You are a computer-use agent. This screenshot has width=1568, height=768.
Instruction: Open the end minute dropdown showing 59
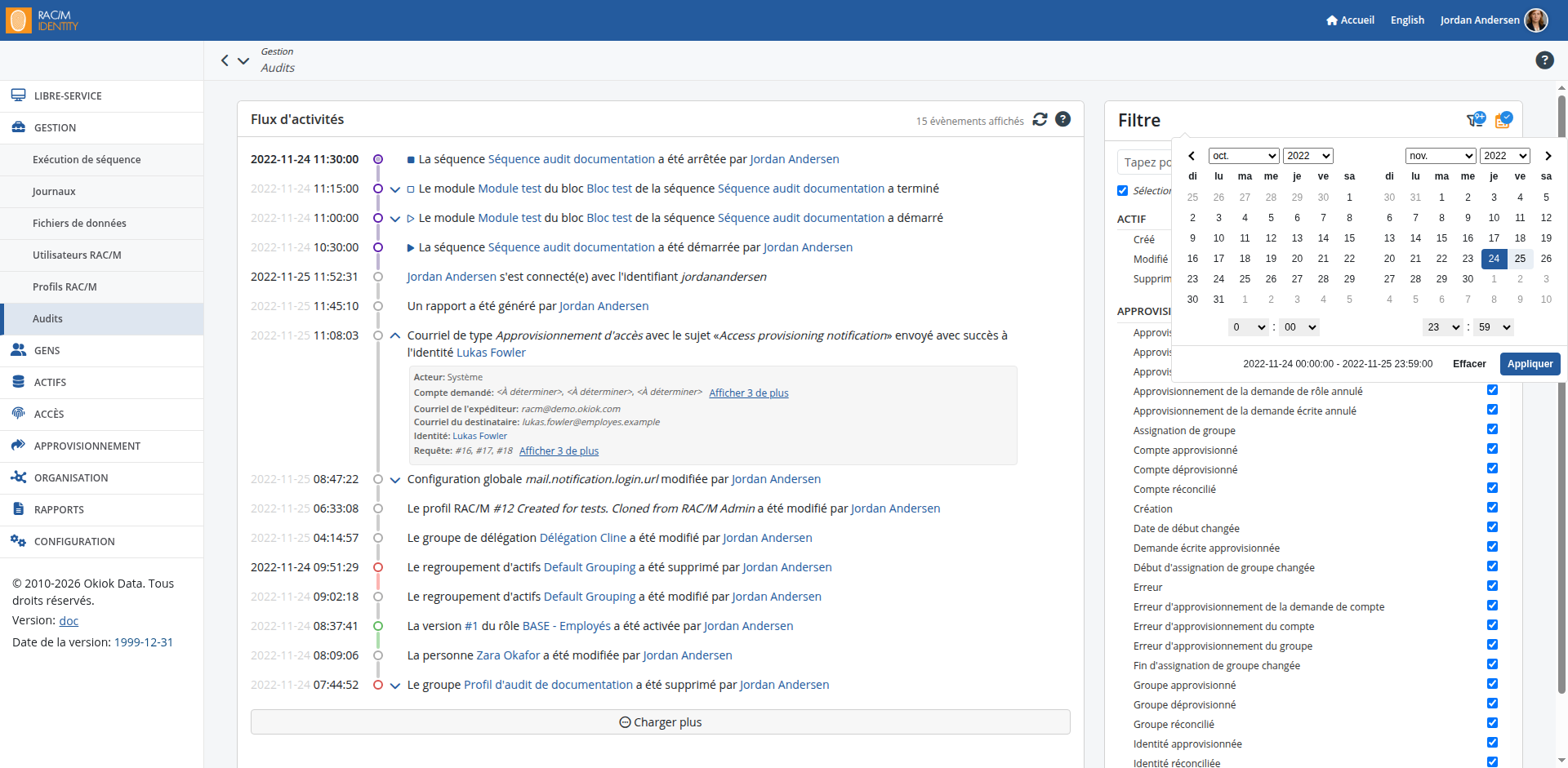click(1494, 327)
